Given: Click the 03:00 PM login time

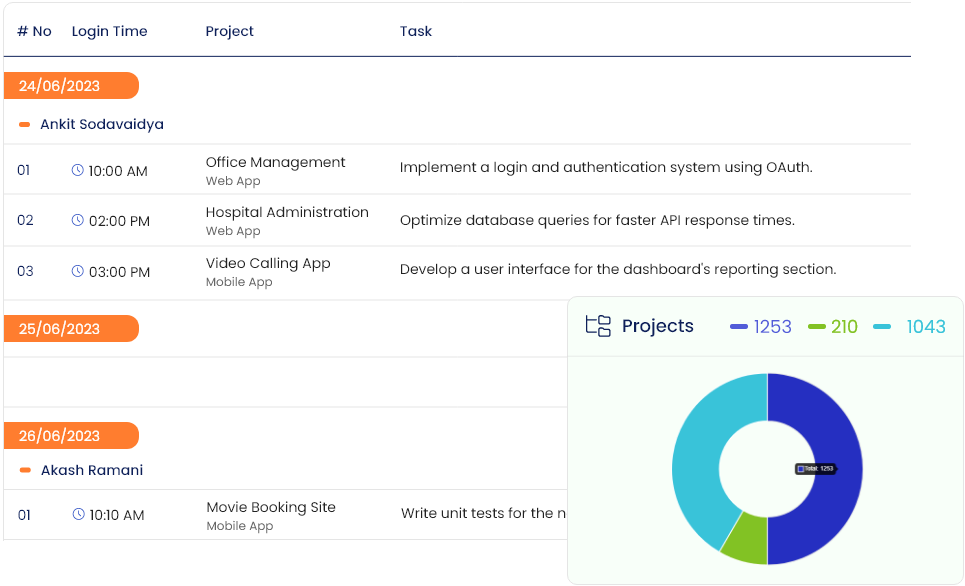Looking at the screenshot, I should [119, 272].
